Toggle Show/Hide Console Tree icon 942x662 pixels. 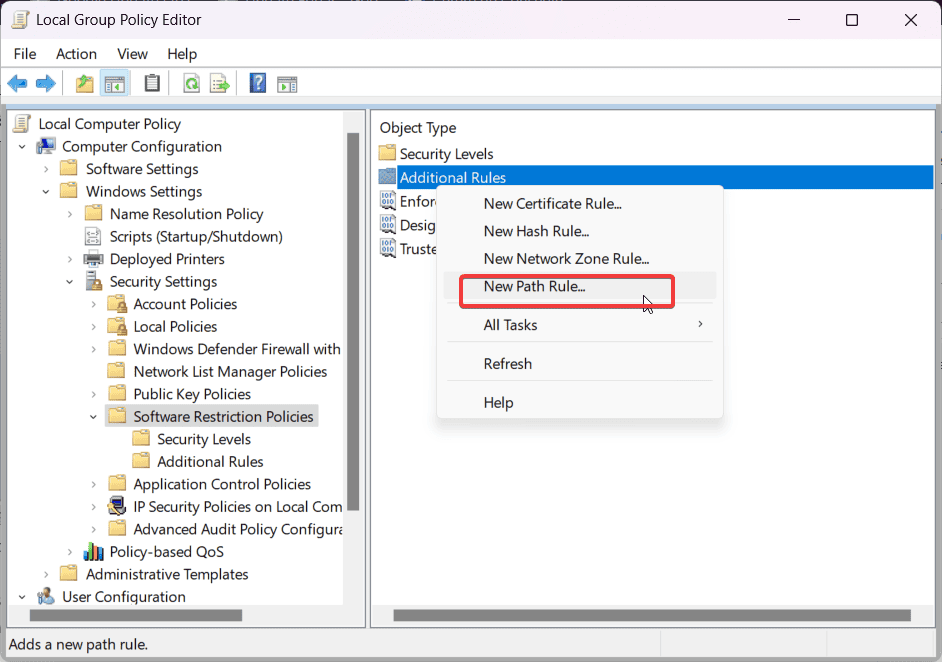pos(114,84)
